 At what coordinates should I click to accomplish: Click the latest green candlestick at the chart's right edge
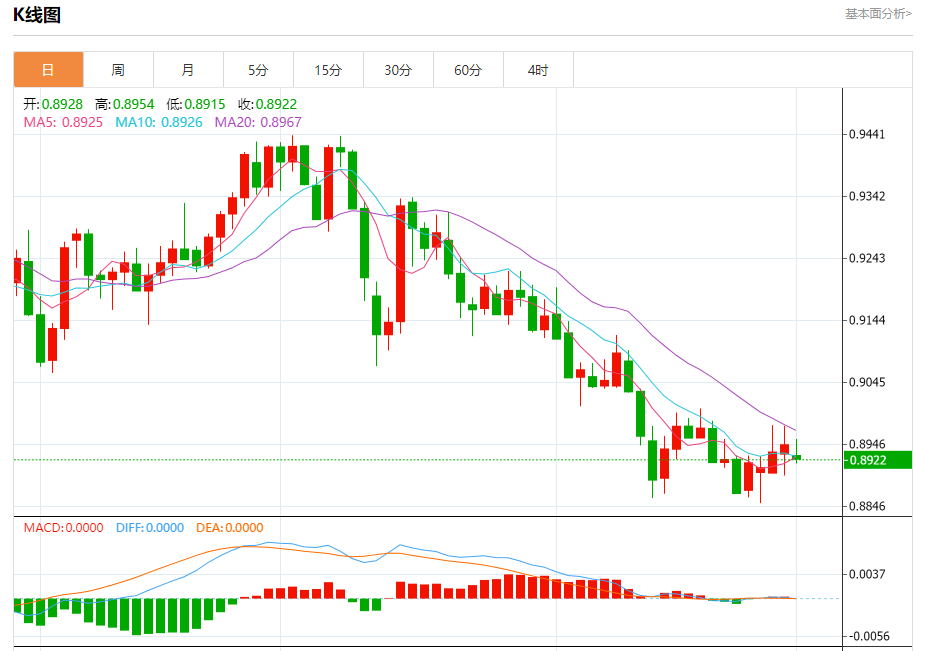(796, 457)
